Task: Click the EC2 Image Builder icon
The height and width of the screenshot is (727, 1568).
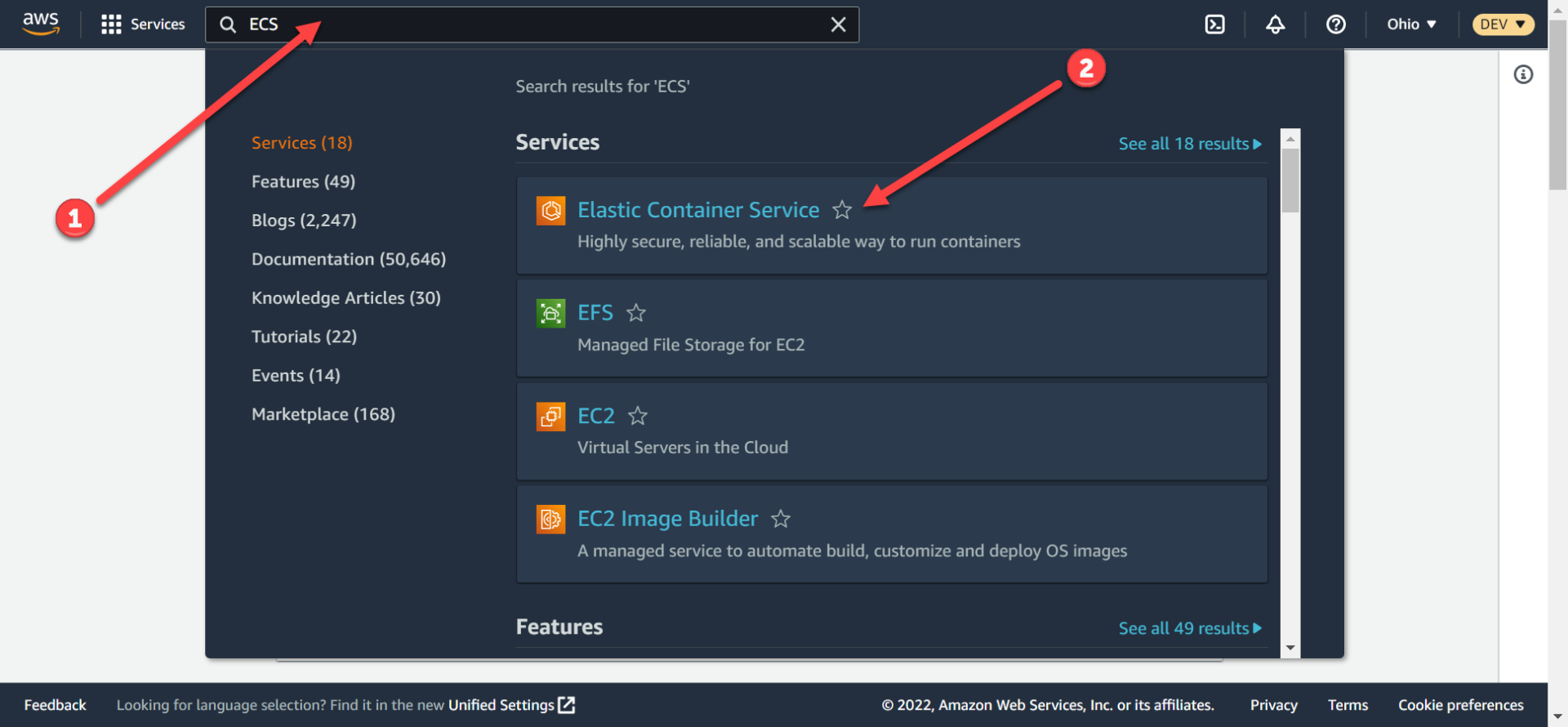Action: click(x=550, y=519)
